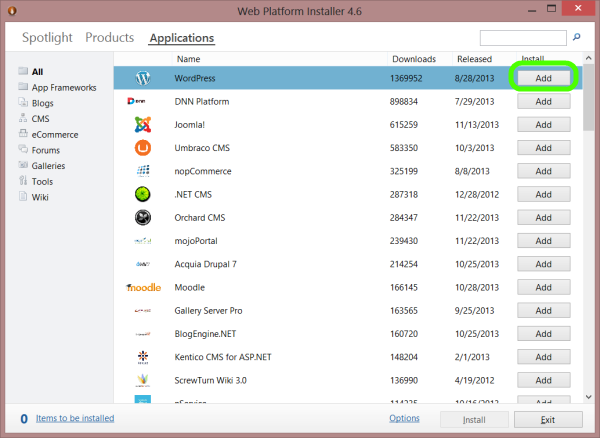
Task: Select the eCommerce category in sidebar
Action: (x=54, y=134)
